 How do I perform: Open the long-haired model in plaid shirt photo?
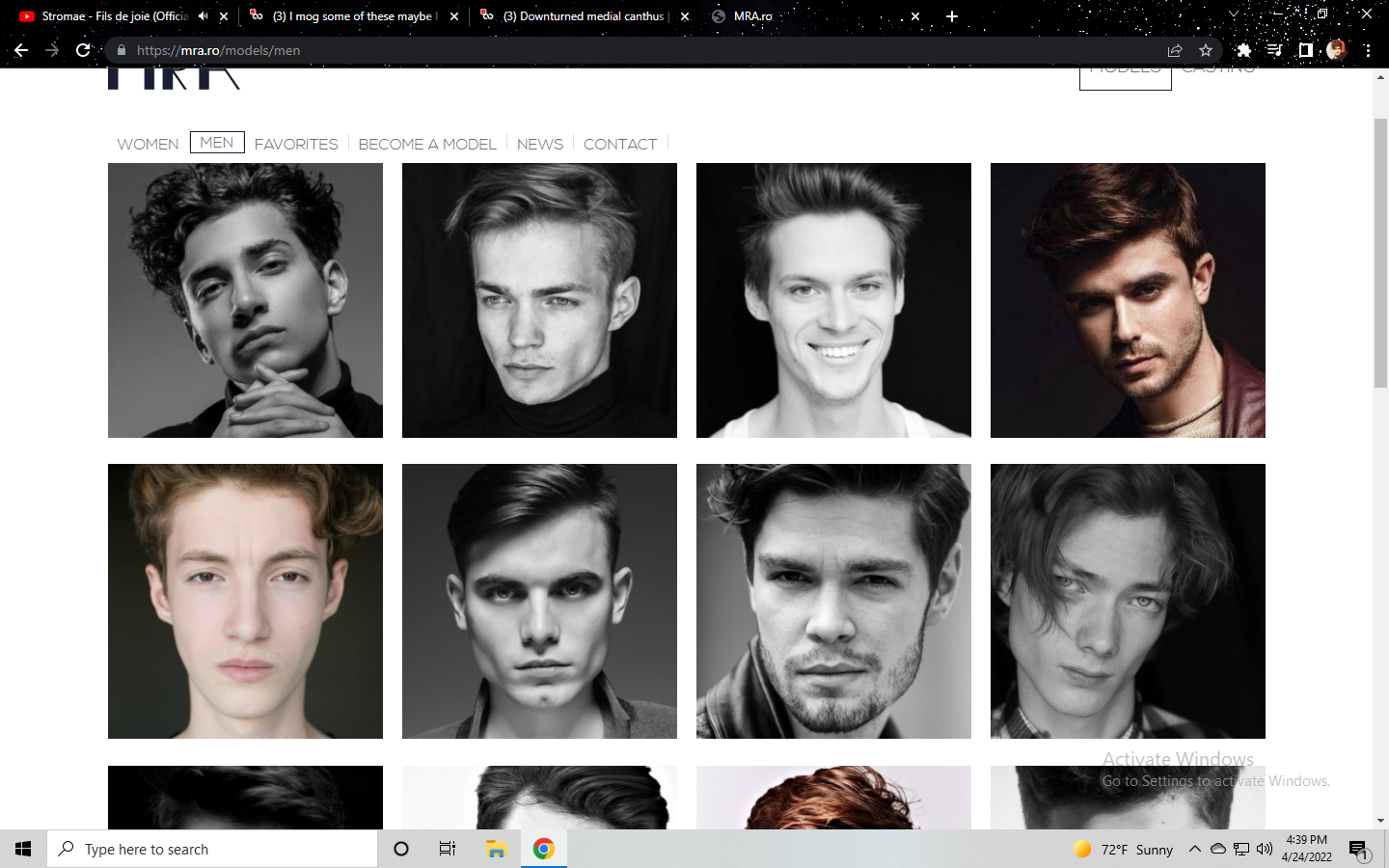pyautogui.click(x=1128, y=601)
